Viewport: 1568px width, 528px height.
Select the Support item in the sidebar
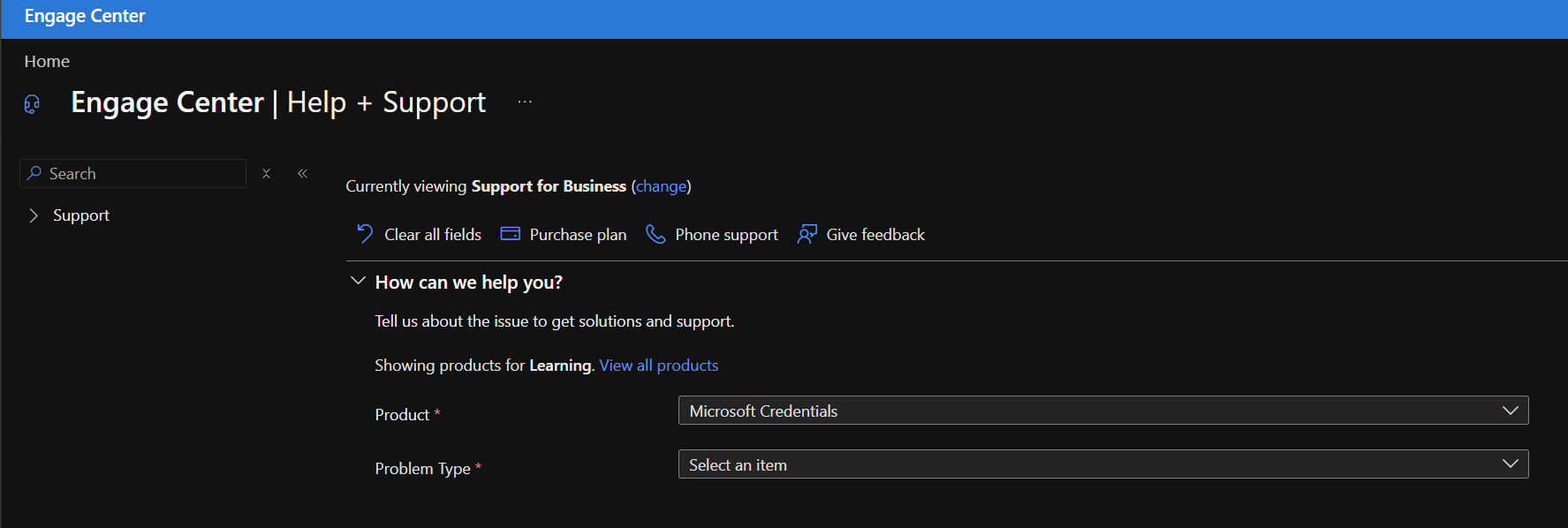[x=81, y=215]
